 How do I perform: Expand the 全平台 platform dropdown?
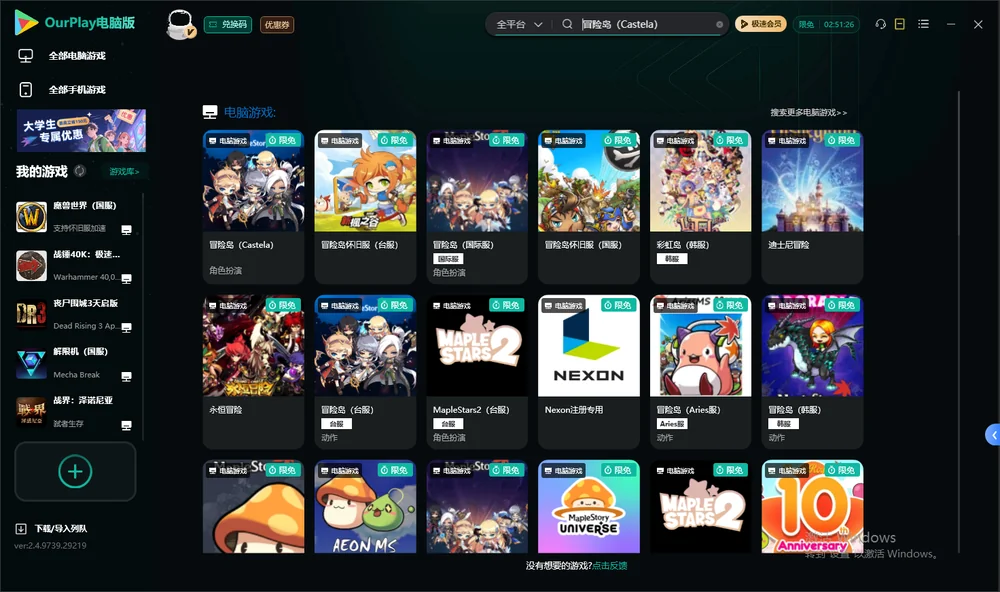[518, 24]
